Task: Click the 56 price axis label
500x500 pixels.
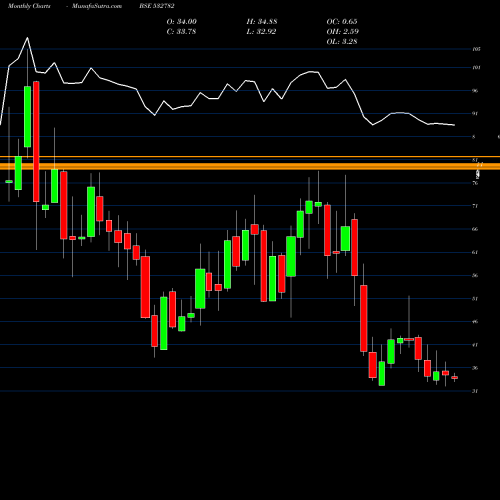Action: 475,275
